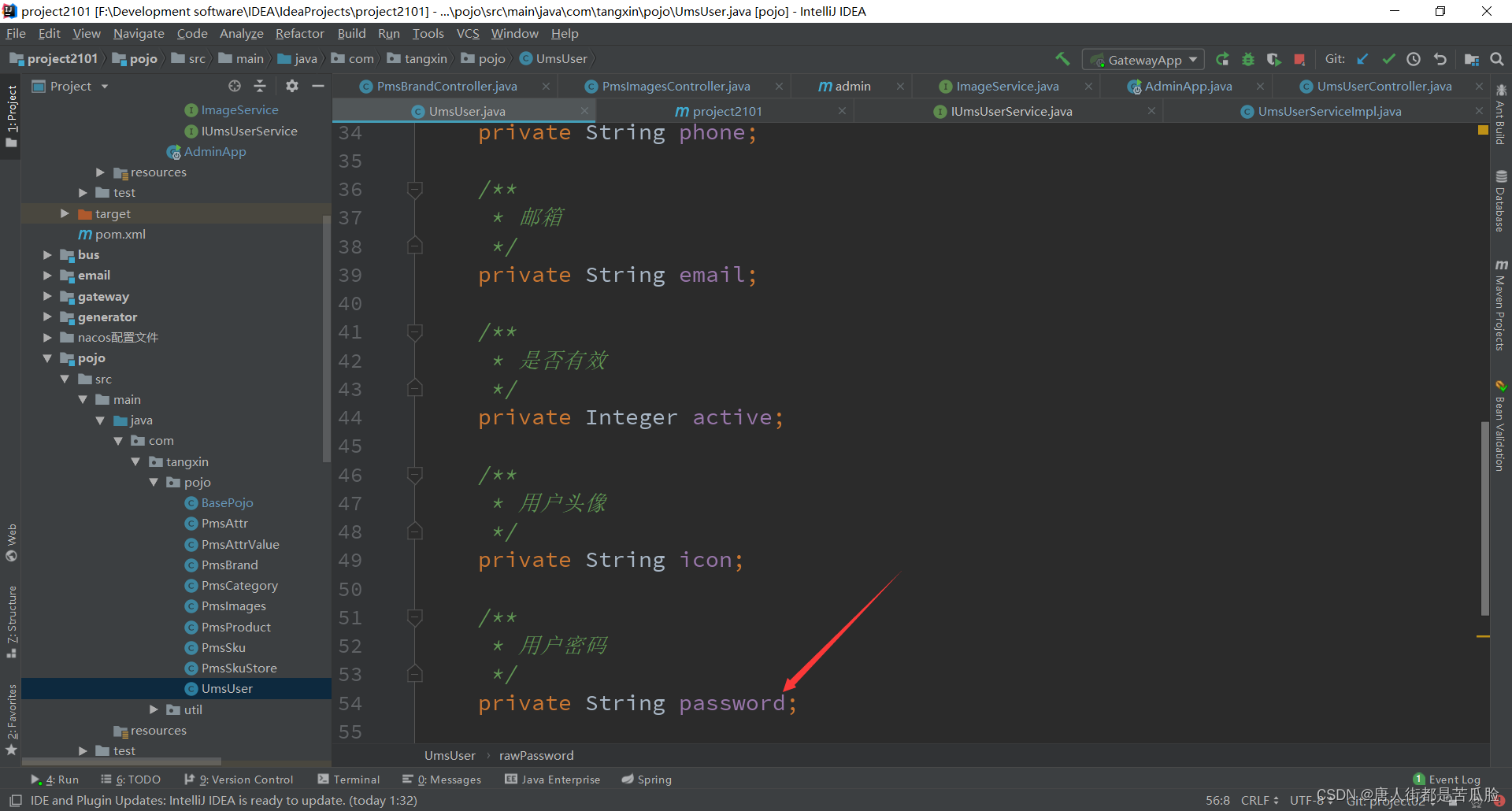Expand the util package
The width and height of the screenshot is (1512, 811).
(x=154, y=709)
